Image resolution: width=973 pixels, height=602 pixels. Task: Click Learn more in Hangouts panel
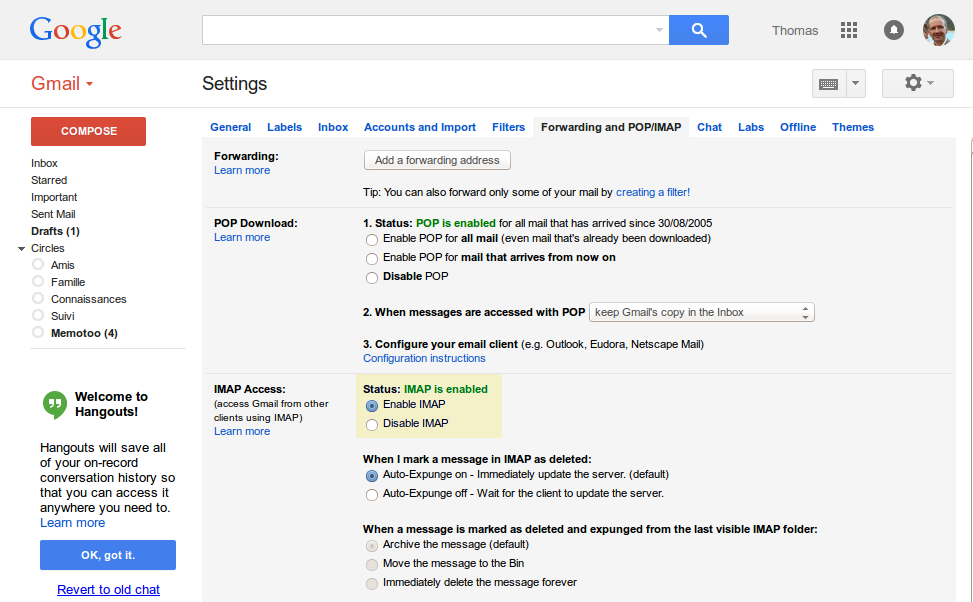pyautogui.click(x=73, y=523)
